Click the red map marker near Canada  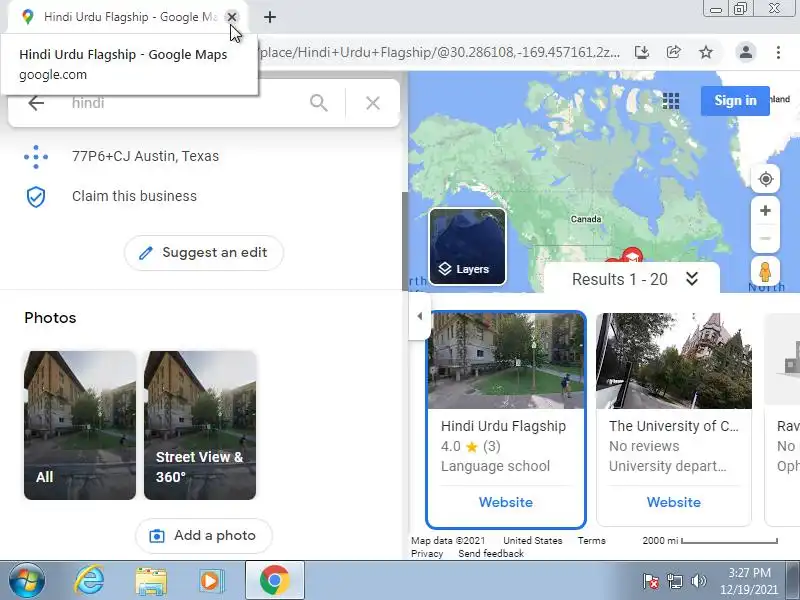(x=633, y=255)
